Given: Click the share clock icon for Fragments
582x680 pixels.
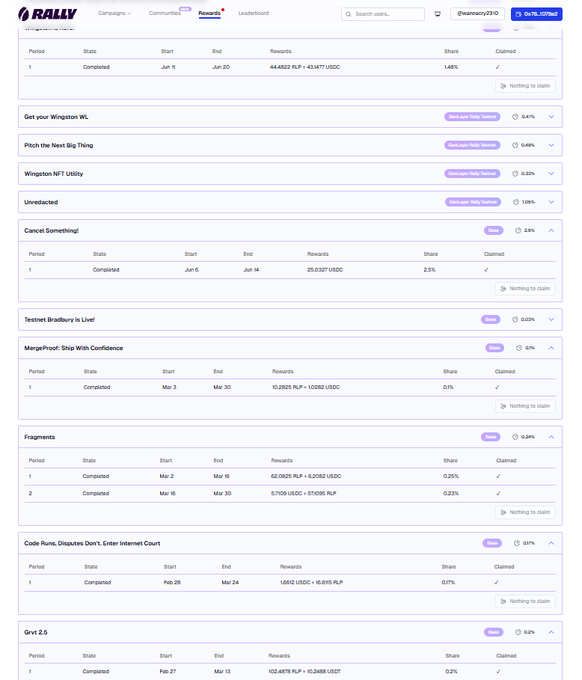Looking at the screenshot, I should click(515, 437).
